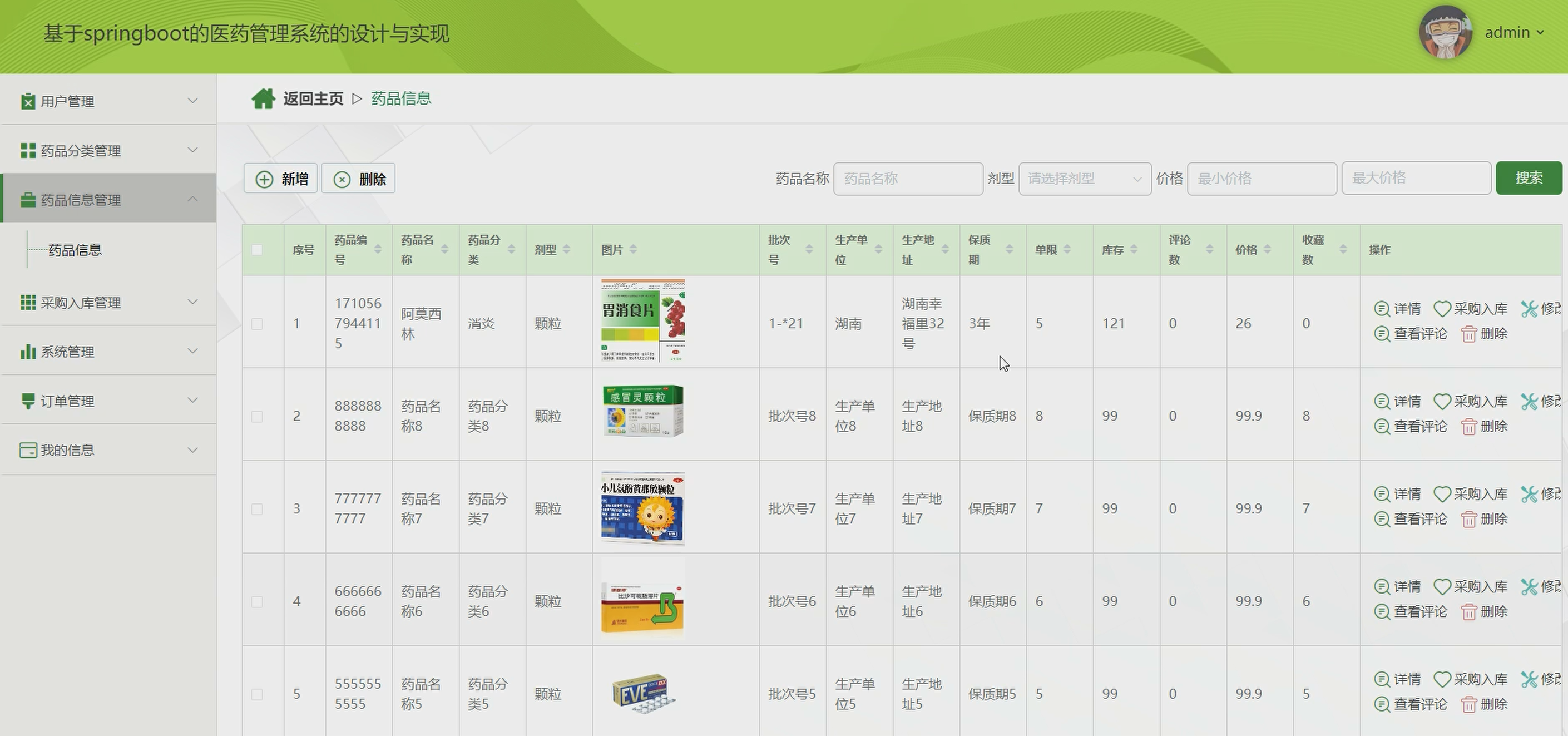Sort by the 收藏数 column arrows
1568x736 pixels.
pos(1343,250)
